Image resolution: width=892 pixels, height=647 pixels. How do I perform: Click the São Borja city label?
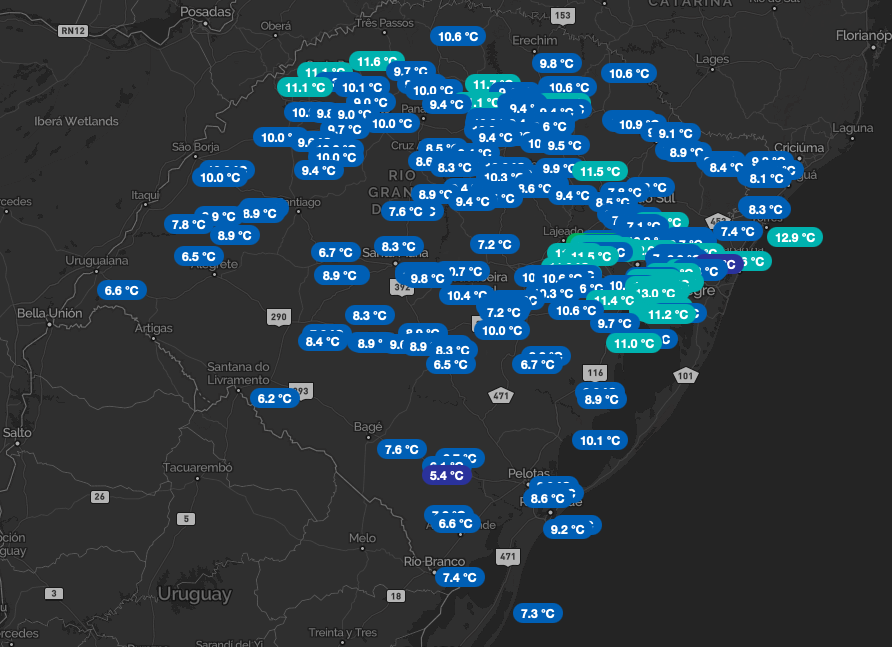(196, 147)
